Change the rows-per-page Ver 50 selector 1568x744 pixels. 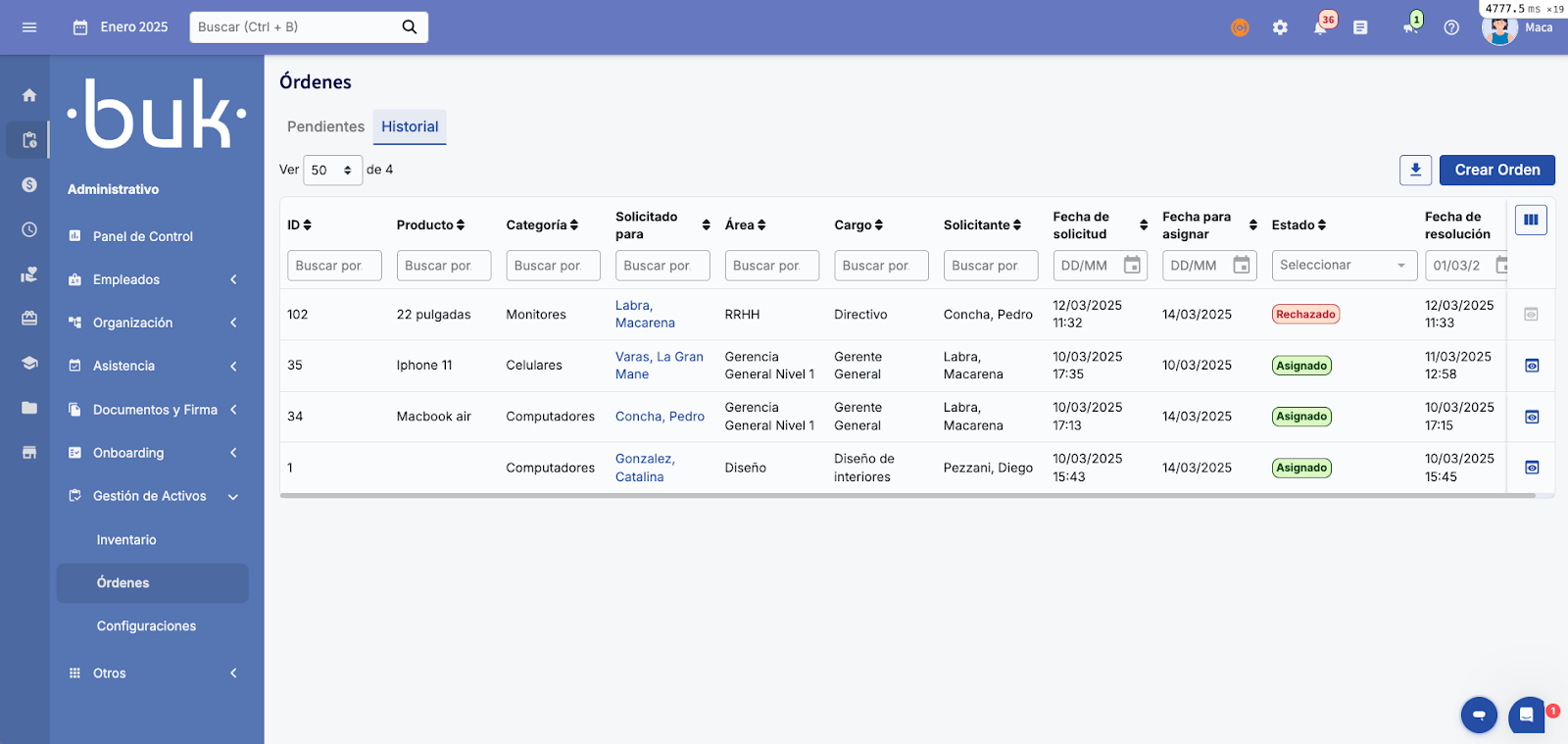332,171
